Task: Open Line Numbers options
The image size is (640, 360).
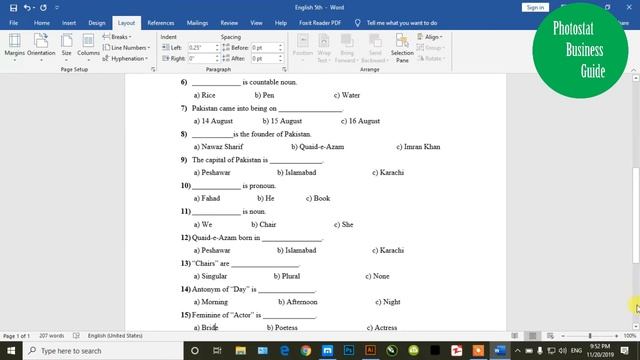Action: pos(126,48)
